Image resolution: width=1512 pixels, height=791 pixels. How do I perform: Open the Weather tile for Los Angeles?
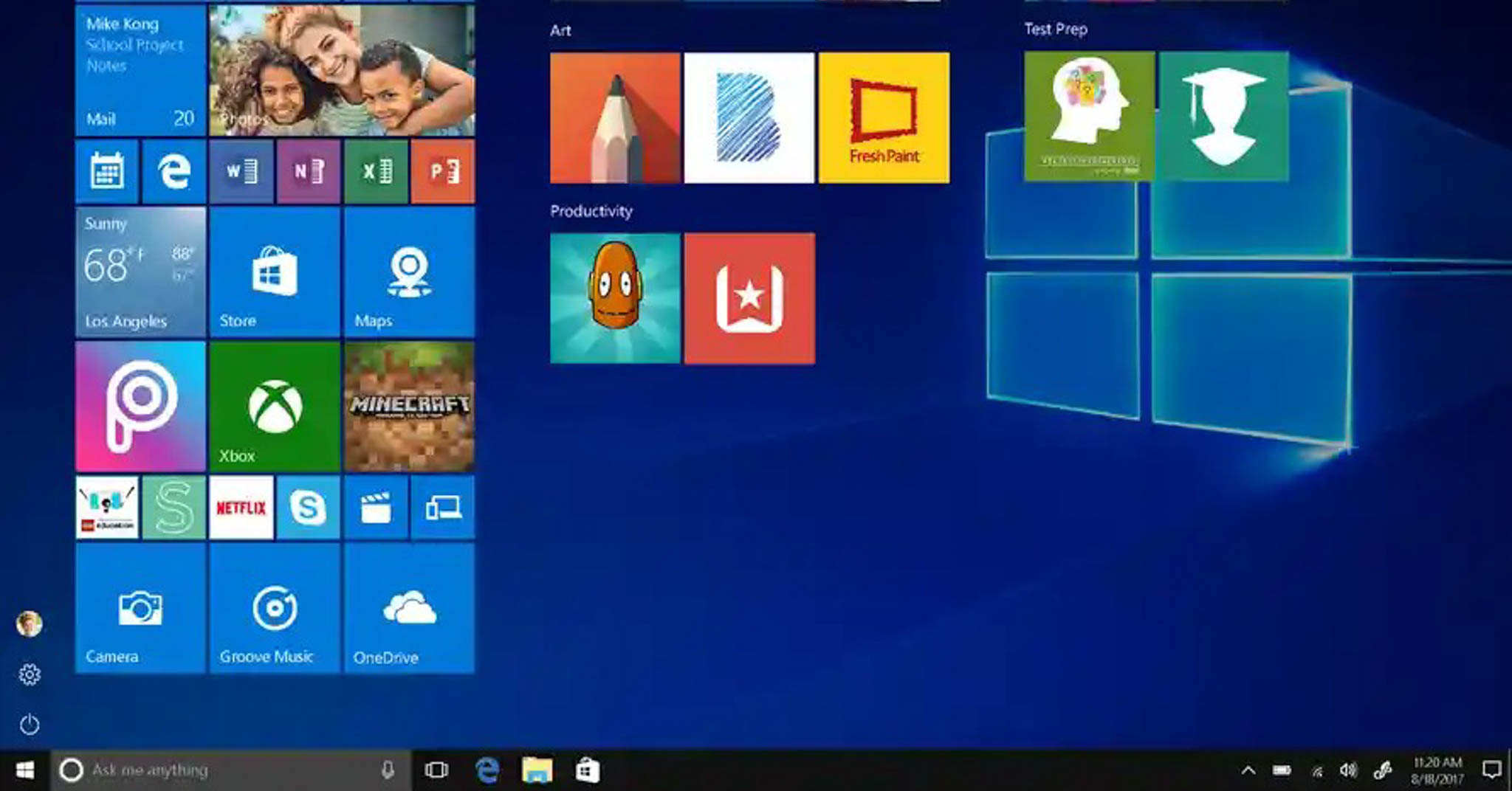(x=140, y=272)
